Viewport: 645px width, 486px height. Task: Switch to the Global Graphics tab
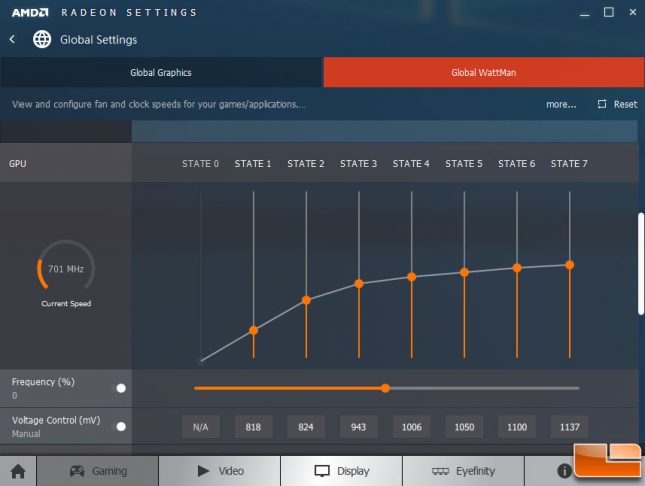point(161,72)
